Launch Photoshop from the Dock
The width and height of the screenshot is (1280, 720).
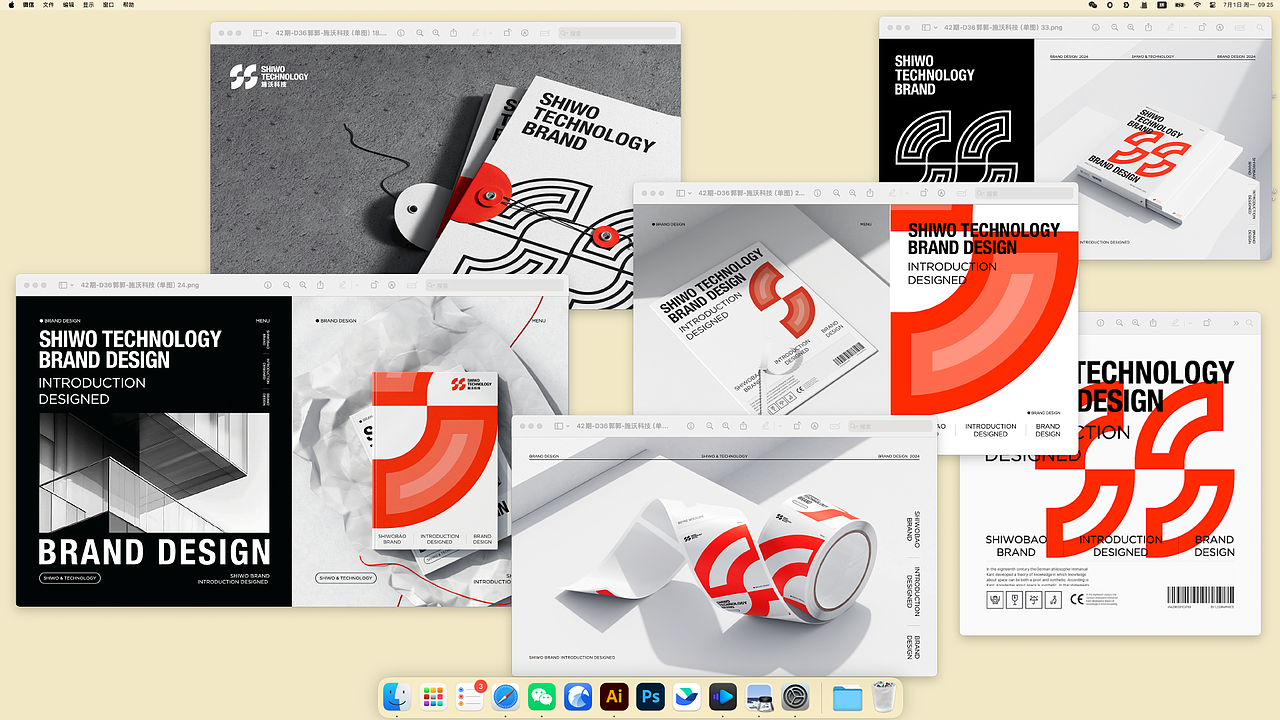click(x=652, y=697)
